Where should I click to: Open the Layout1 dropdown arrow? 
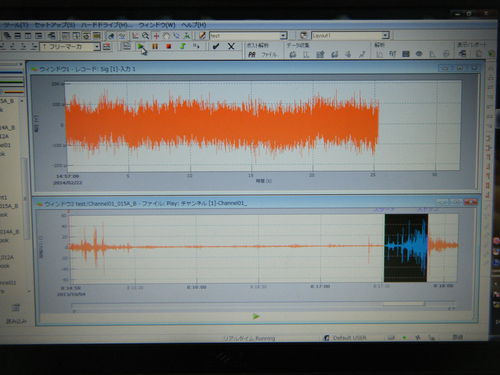pyautogui.click(x=385, y=35)
